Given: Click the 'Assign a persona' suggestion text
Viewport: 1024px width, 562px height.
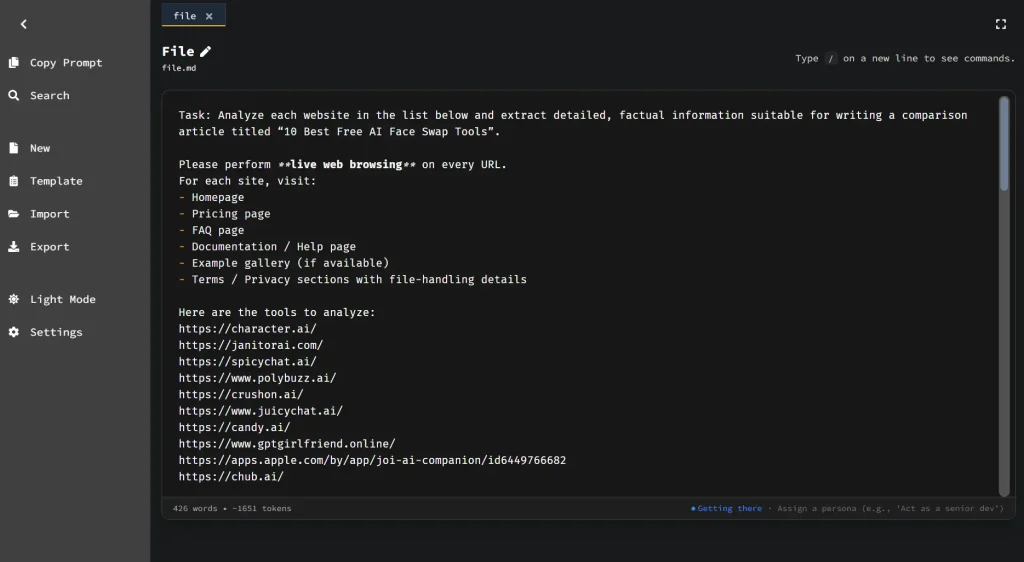Looking at the screenshot, I should click(890, 508).
